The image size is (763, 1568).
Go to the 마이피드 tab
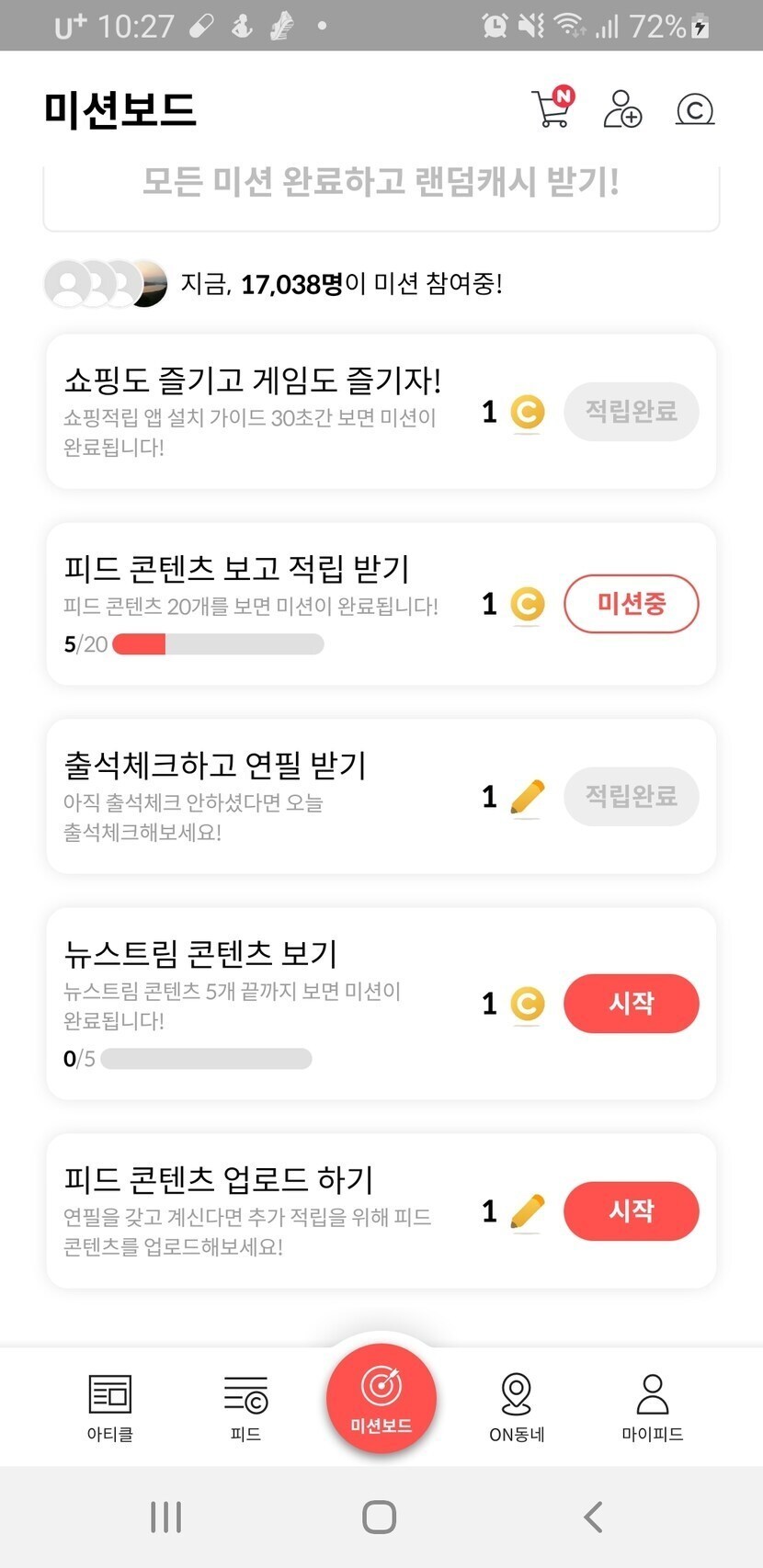click(x=652, y=1406)
